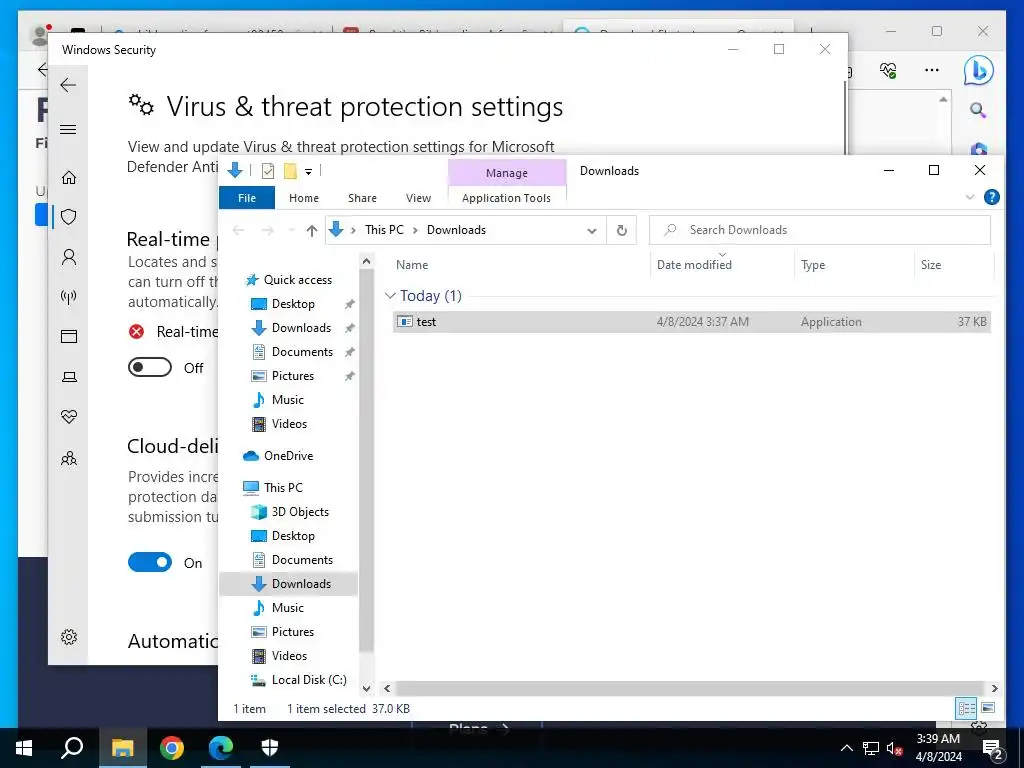
Task: Sort by Type column header
Action: click(x=813, y=264)
